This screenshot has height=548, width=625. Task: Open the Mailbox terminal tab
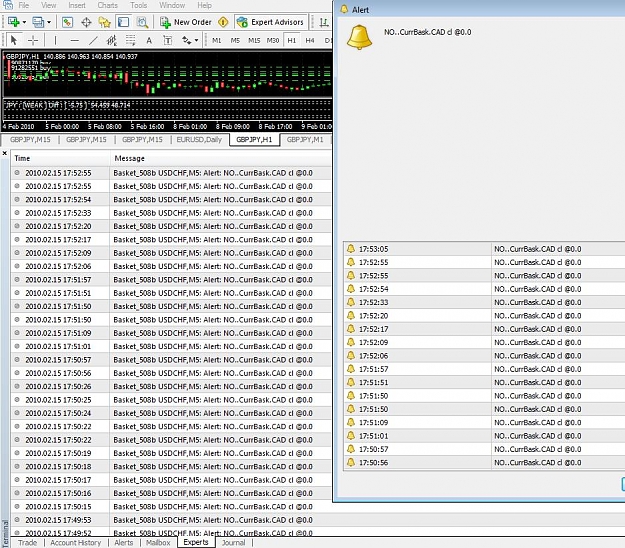158,542
